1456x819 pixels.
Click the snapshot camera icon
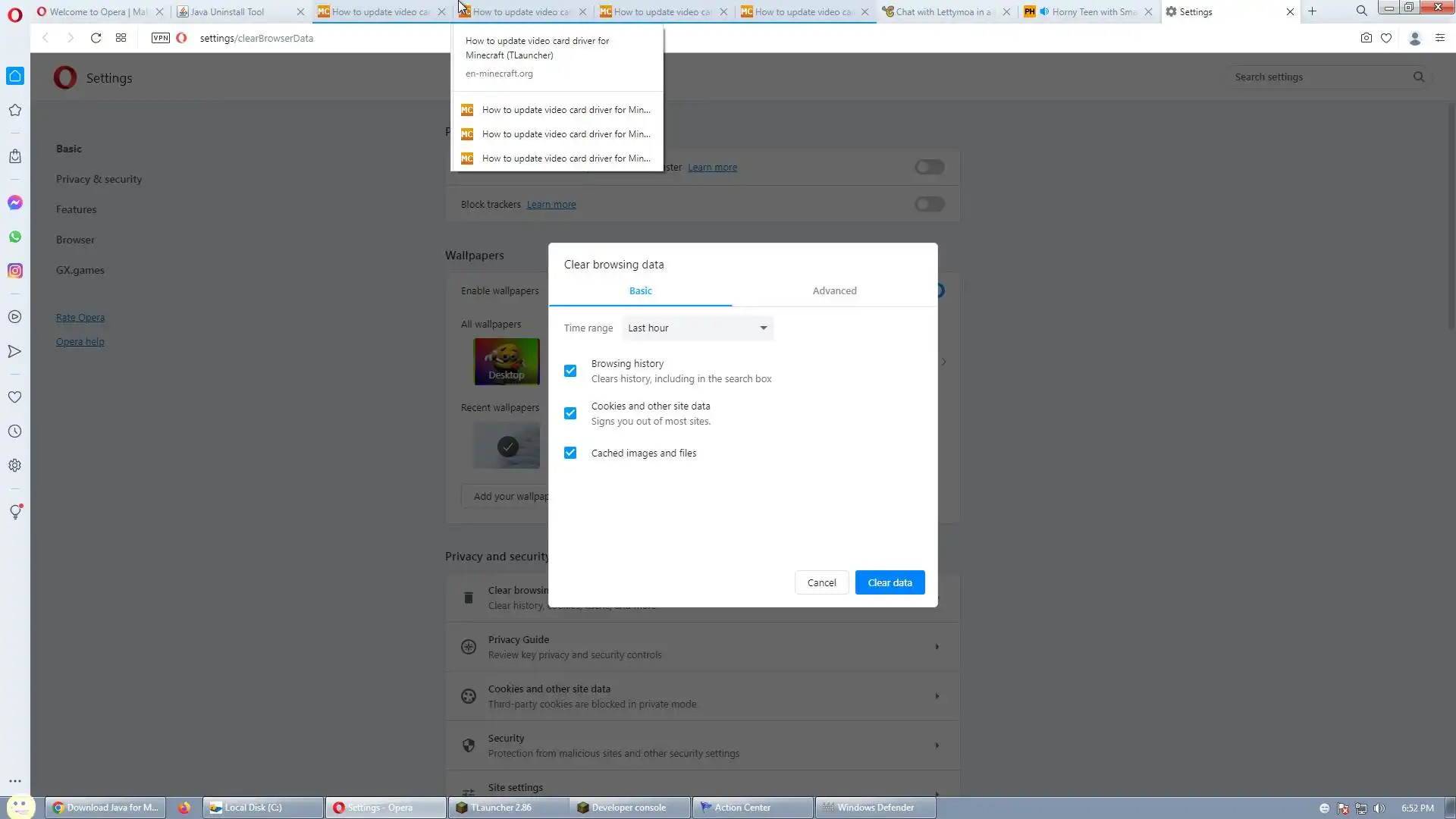click(1366, 38)
